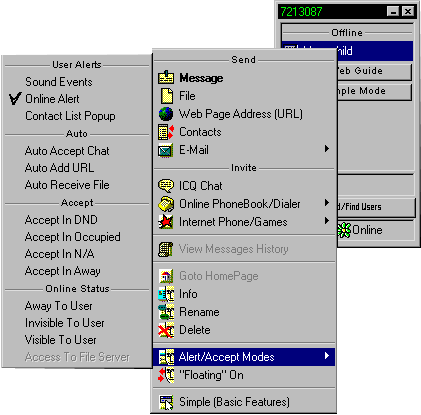Click the Web Guide button
This screenshot has width=421, height=415.
pos(374,71)
